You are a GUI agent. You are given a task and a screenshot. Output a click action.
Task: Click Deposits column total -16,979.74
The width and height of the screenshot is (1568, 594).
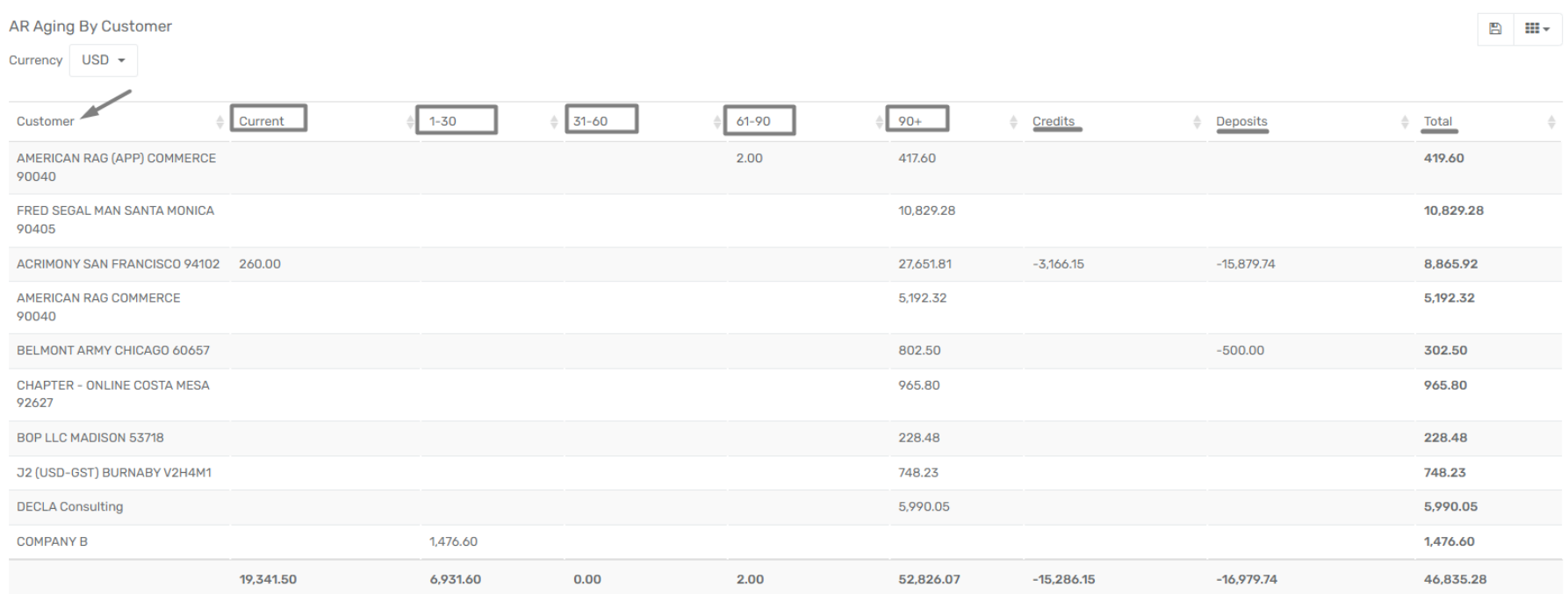pos(1247,580)
